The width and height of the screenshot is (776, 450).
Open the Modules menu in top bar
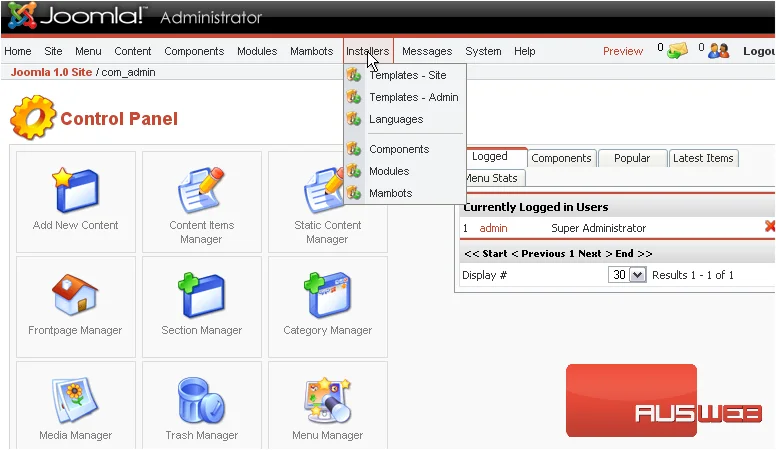click(x=257, y=51)
